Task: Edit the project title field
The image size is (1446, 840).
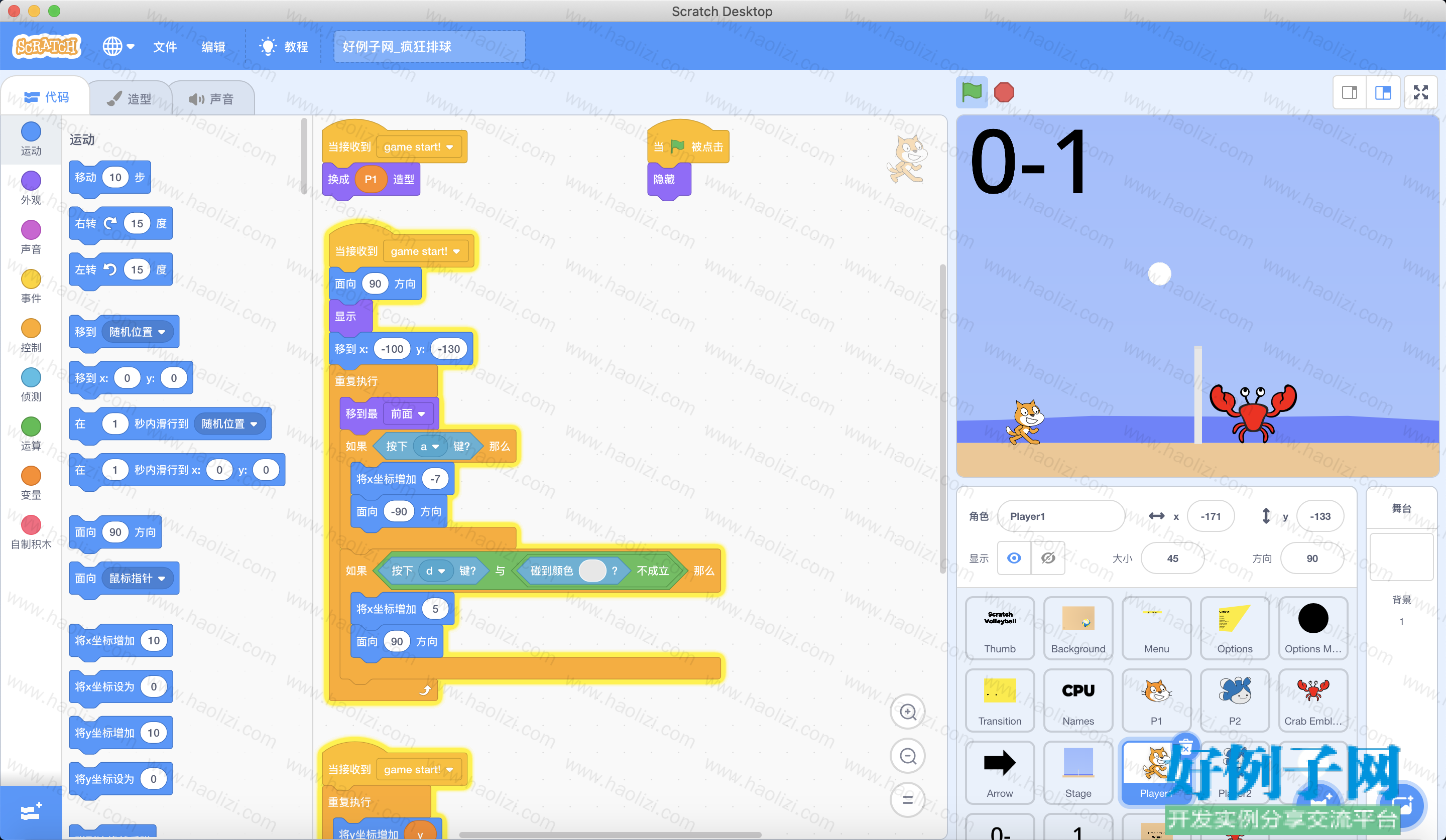Action: (429, 47)
